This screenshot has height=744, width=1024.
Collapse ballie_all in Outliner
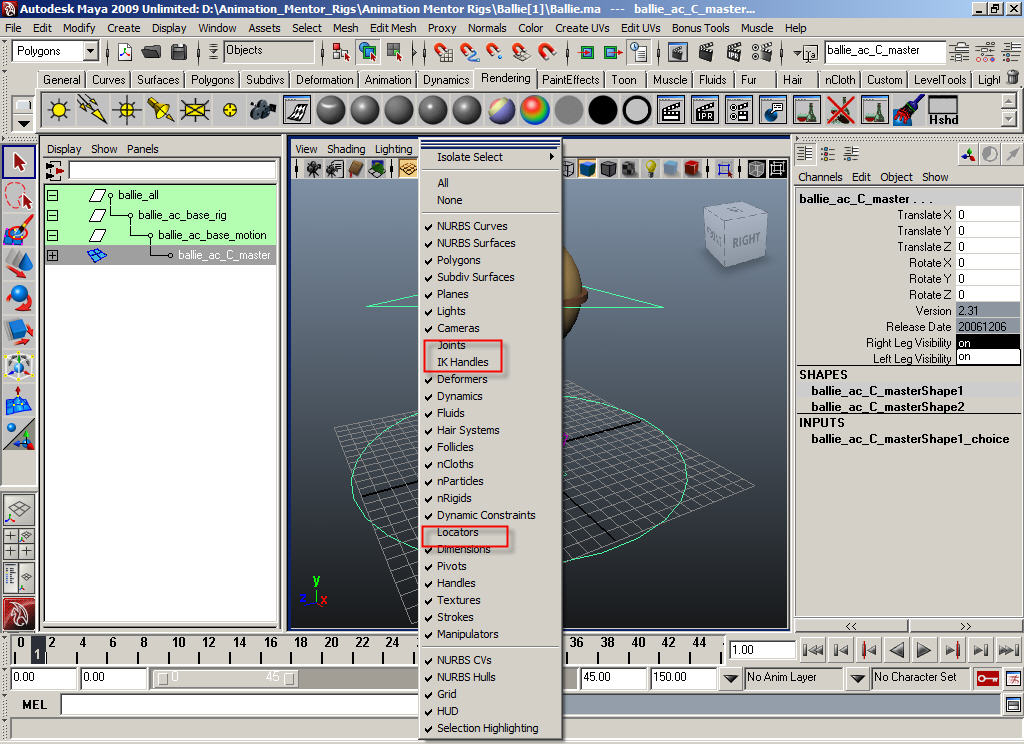(53, 195)
